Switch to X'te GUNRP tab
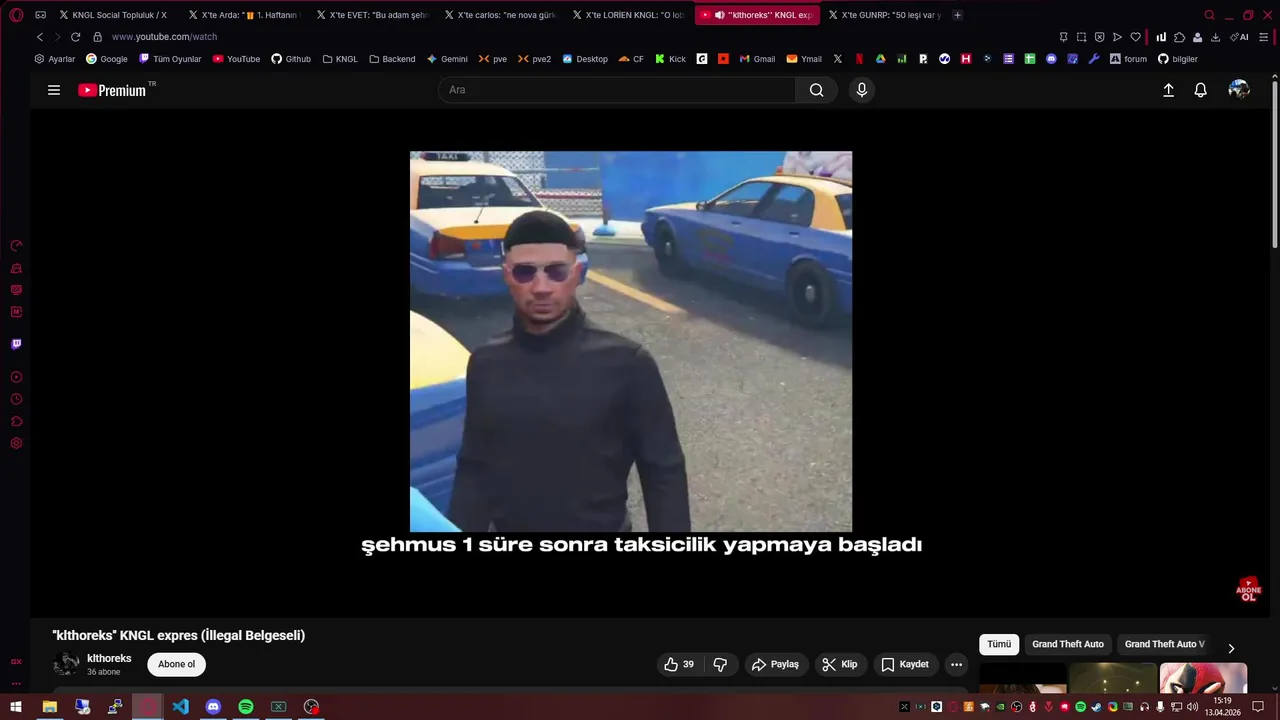This screenshot has height=720, width=1280. pos(884,15)
